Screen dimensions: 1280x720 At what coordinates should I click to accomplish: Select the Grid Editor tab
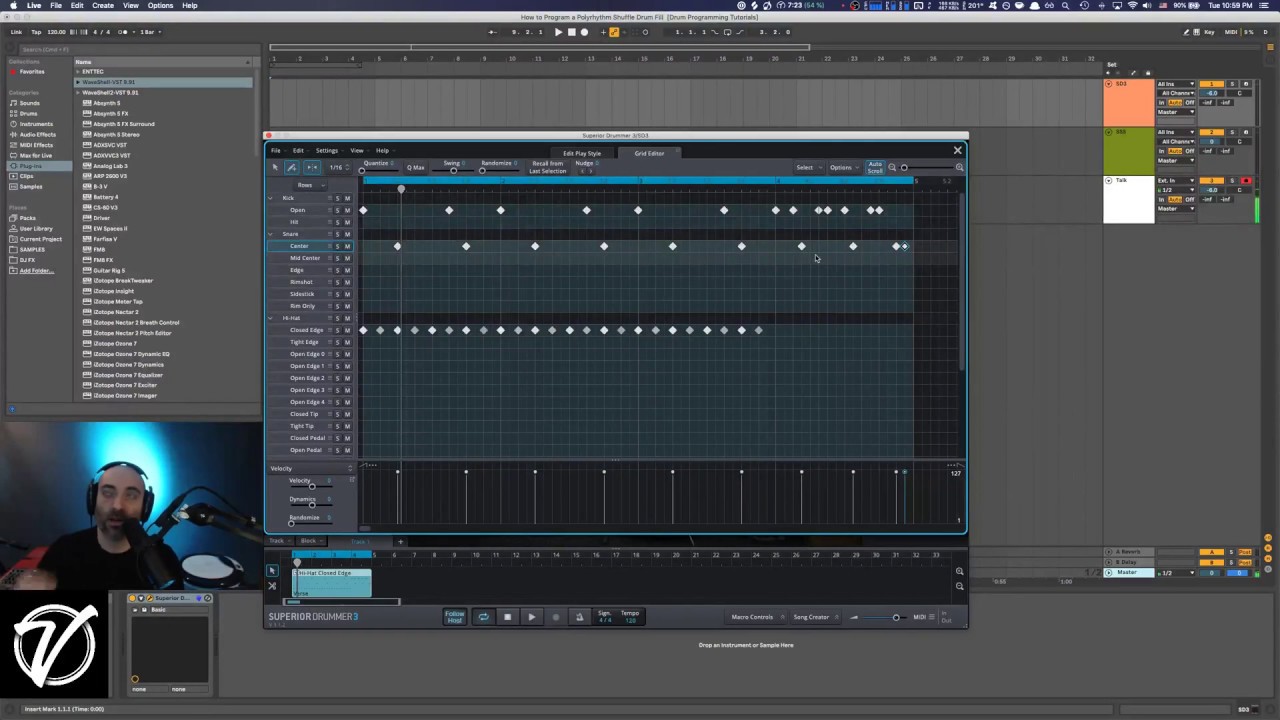pyautogui.click(x=649, y=153)
